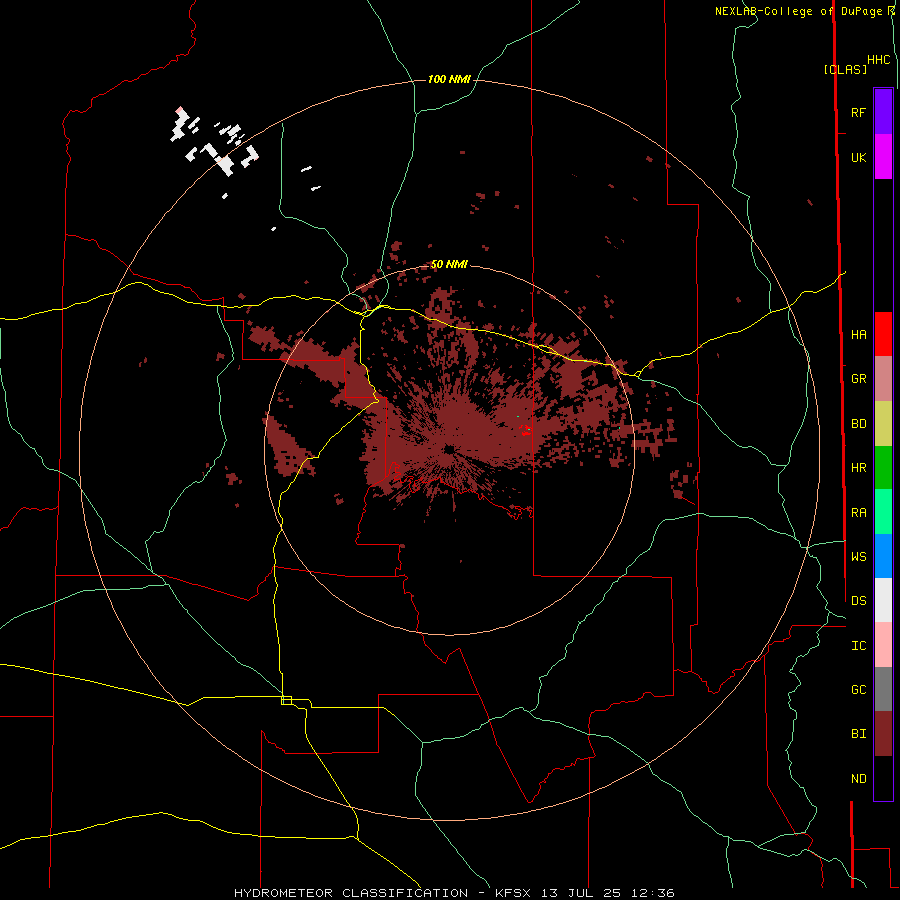Image resolution: width=900 pixels, height=900 pixels.
Task: Click the DS white legend swatch
Action: 883,600
